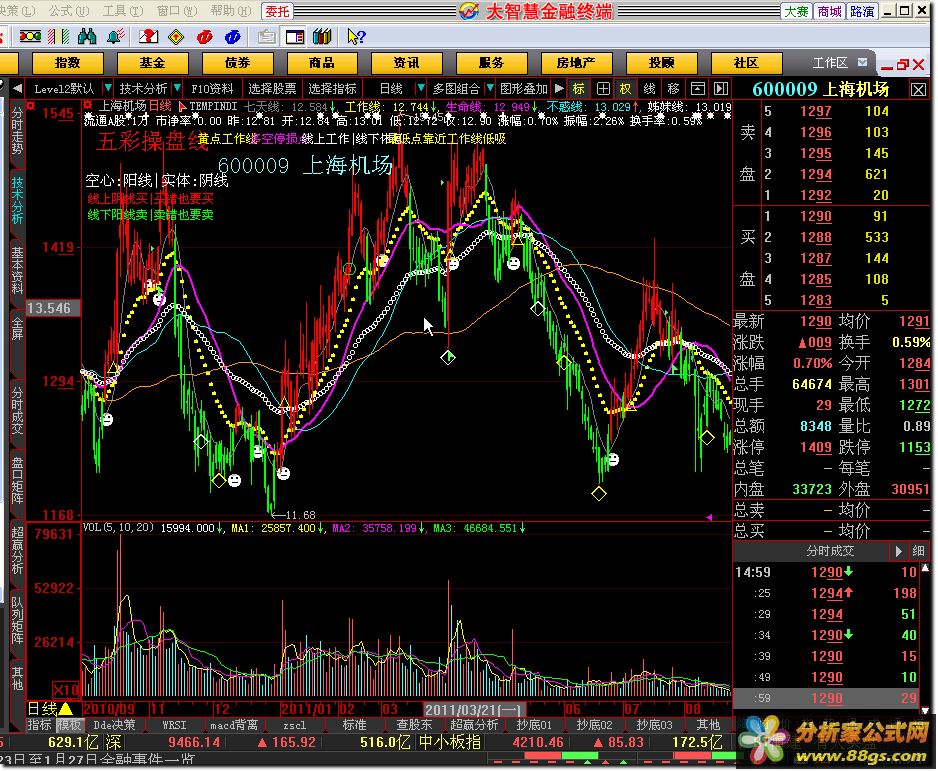Image resolution: width=938 pixels, height=771 pixels.
Task: Toggle the 移 move button
Action: pyautogui.click(x=674, y=89)
